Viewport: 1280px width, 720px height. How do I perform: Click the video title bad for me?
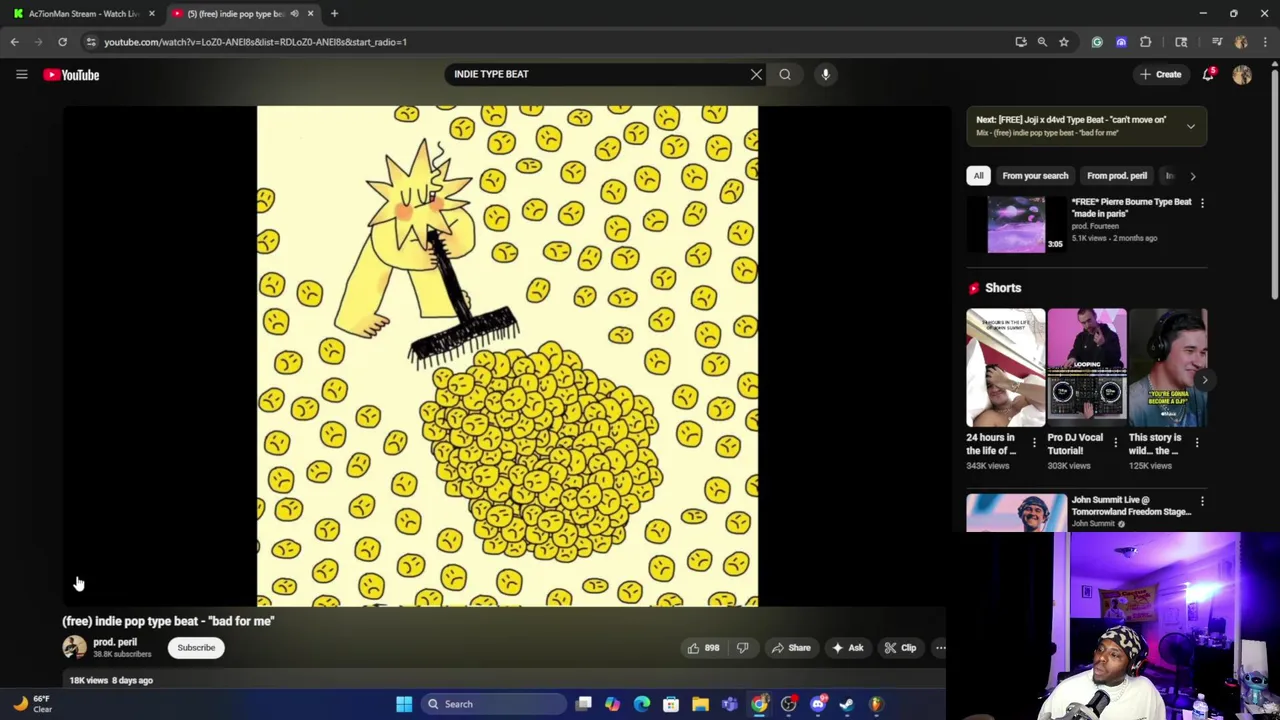pyautogui.click(x=168, y=621)
